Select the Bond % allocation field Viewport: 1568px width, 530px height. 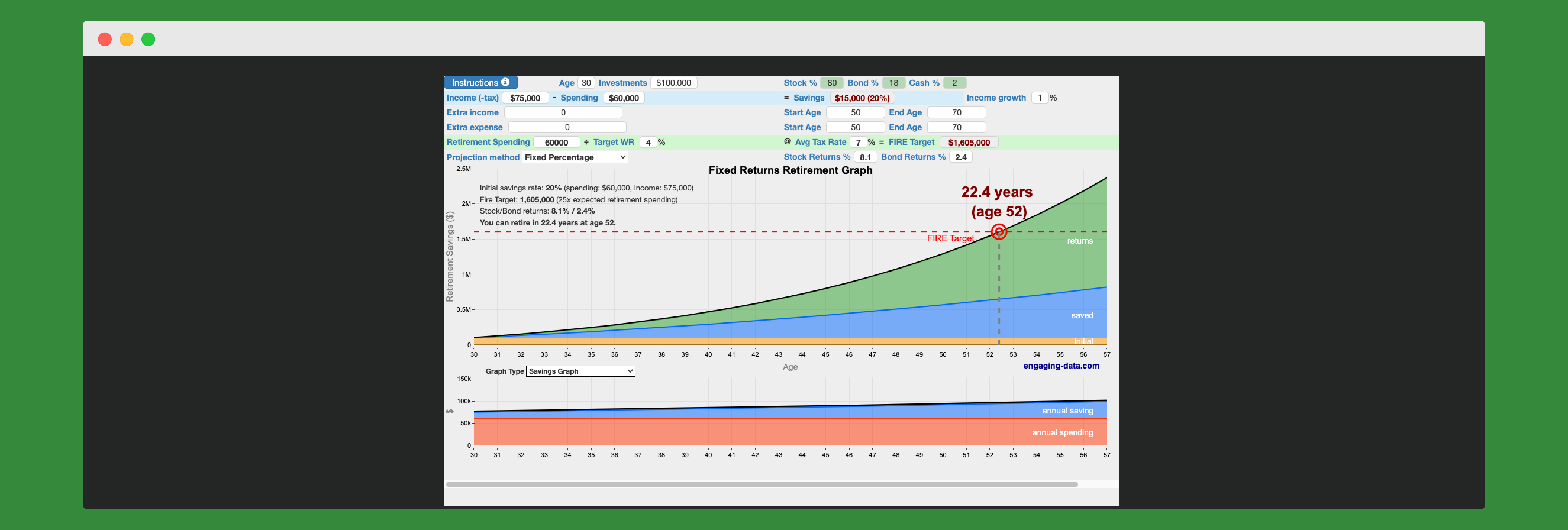tap(893, 83)
